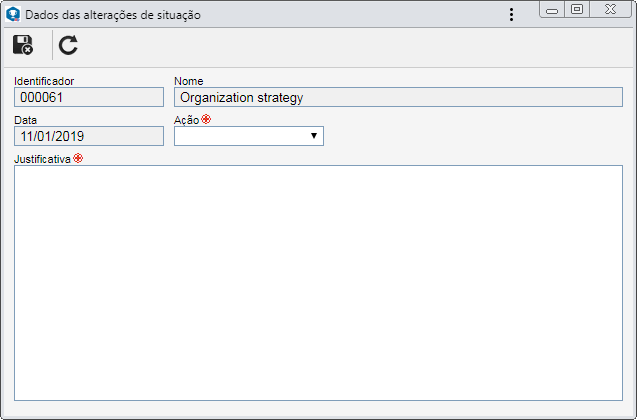Click the red required marker beside Justificativa

coord(78,158)
